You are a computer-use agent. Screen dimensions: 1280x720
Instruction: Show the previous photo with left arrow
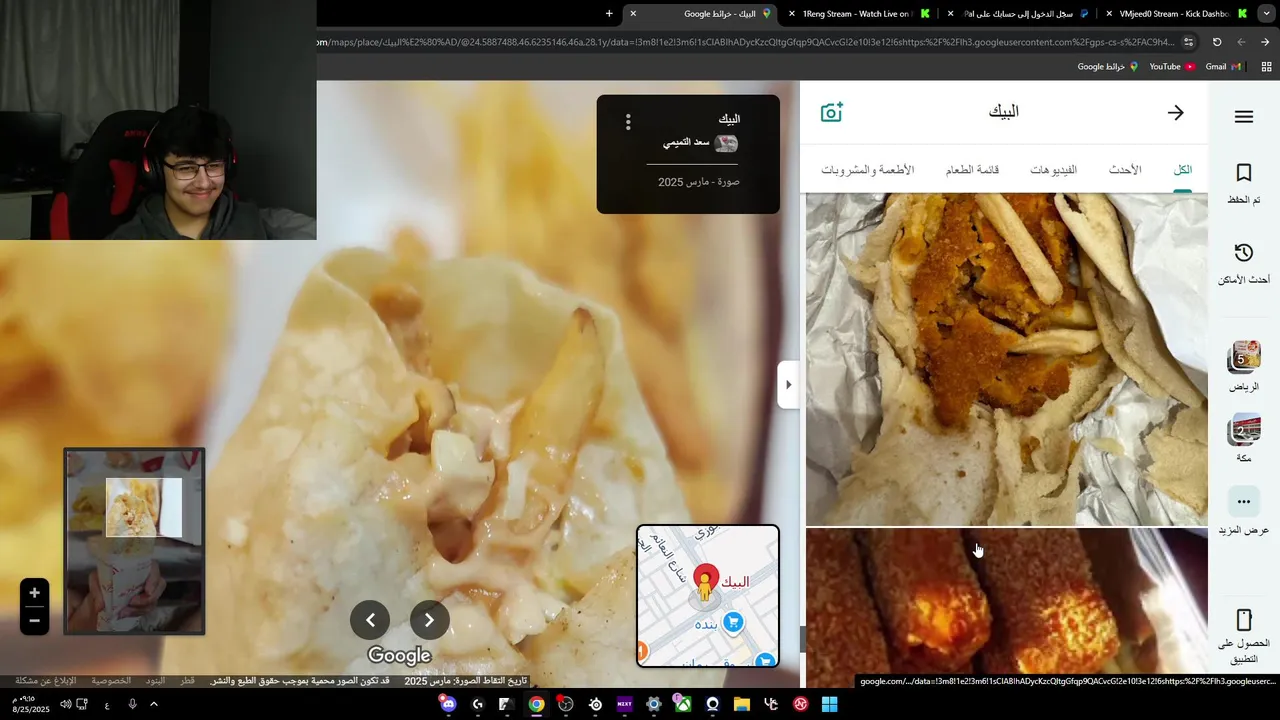[x=370, y=620]
